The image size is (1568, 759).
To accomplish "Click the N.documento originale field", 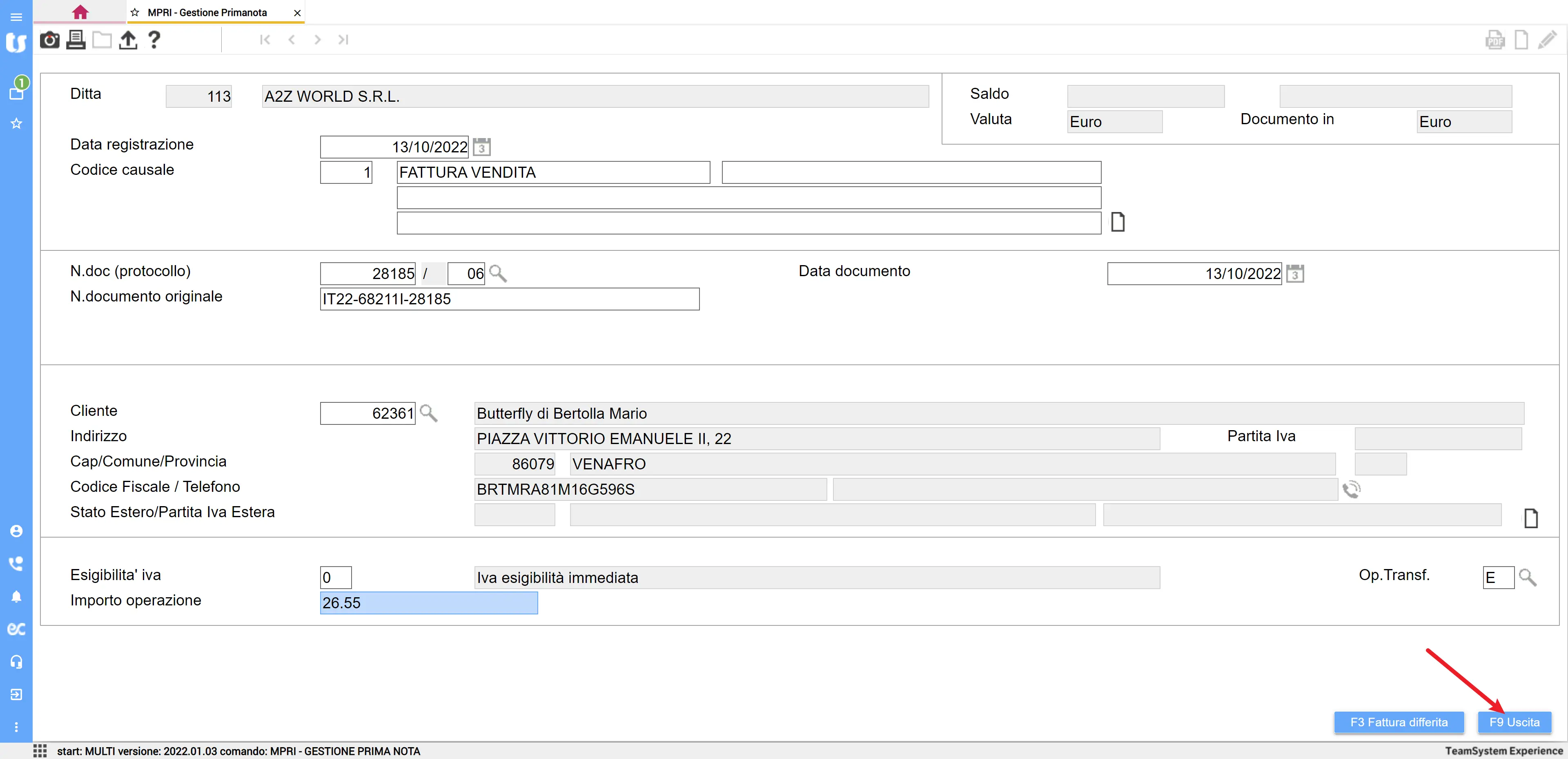I will tap(509, 299).
